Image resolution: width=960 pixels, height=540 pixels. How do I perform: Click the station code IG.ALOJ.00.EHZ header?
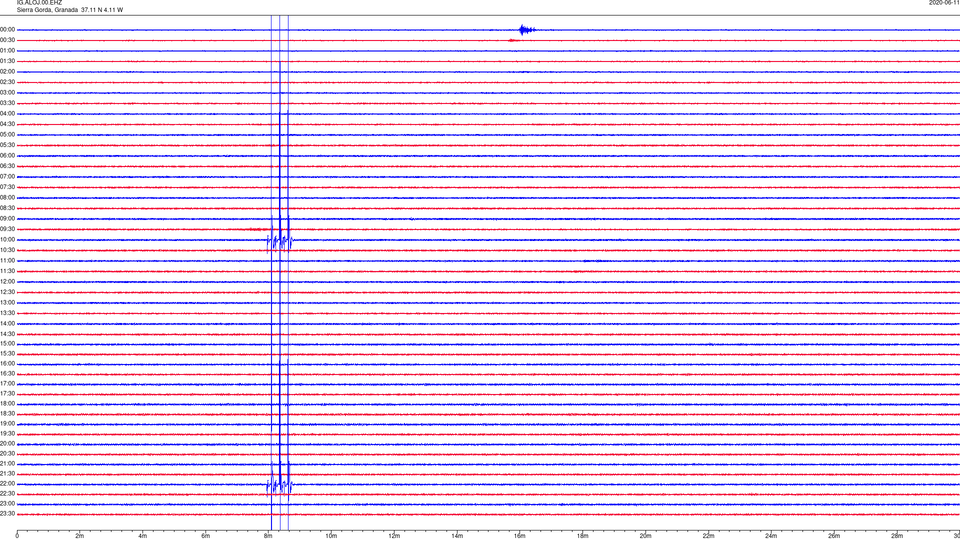pyautogui.click(x=39, y=2)
